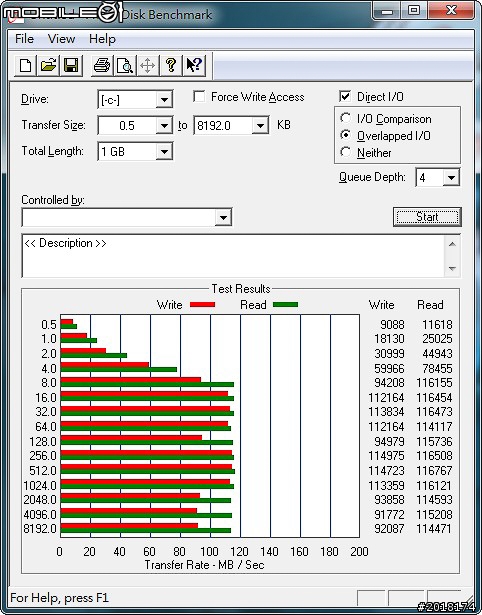Select the I/O Comparison radio button

(346, 118)
